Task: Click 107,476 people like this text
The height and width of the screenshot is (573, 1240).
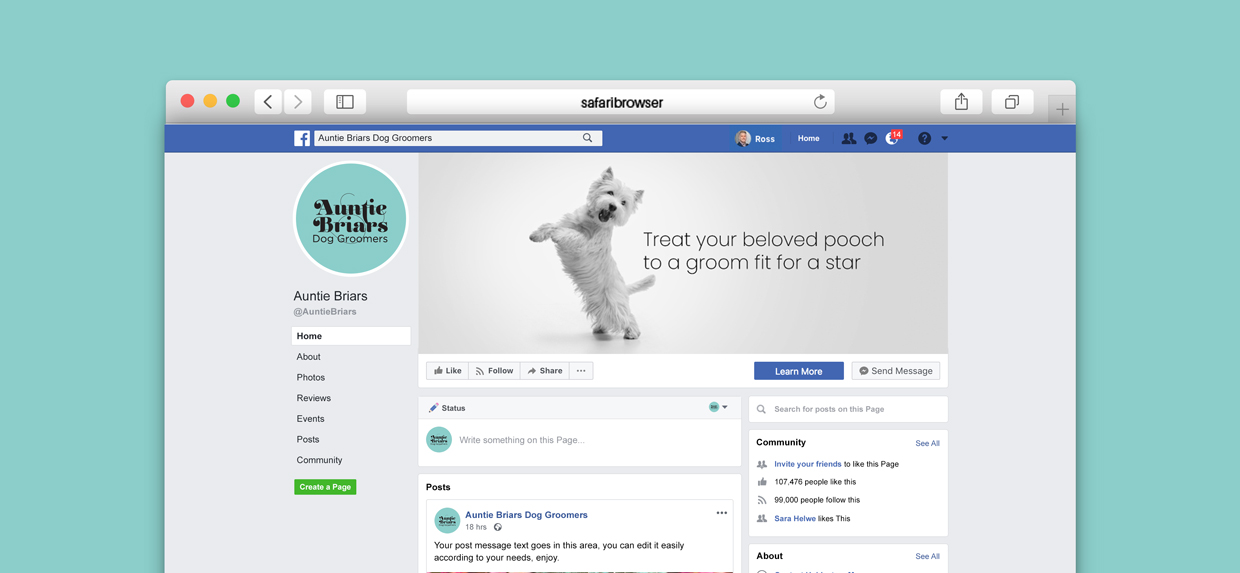Action: pos(815,482)
